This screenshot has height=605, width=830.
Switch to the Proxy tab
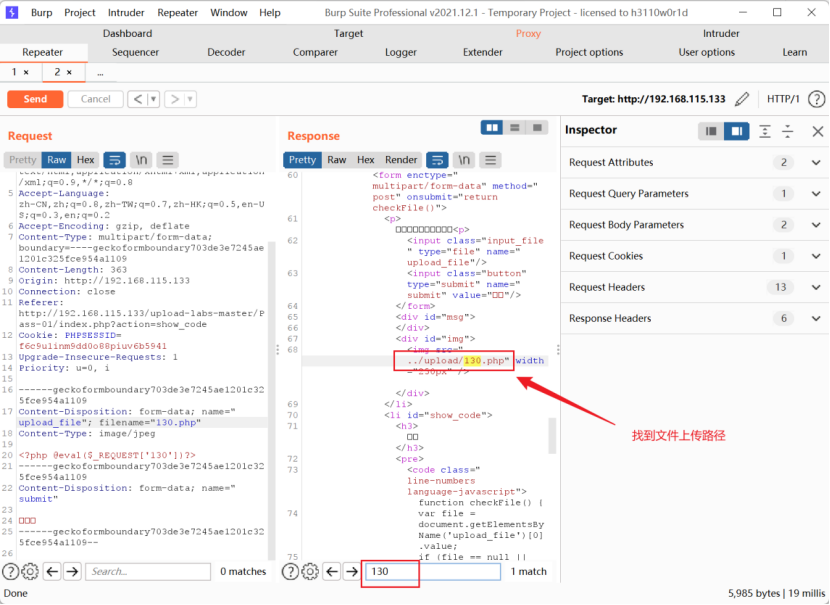coord(528,33)
